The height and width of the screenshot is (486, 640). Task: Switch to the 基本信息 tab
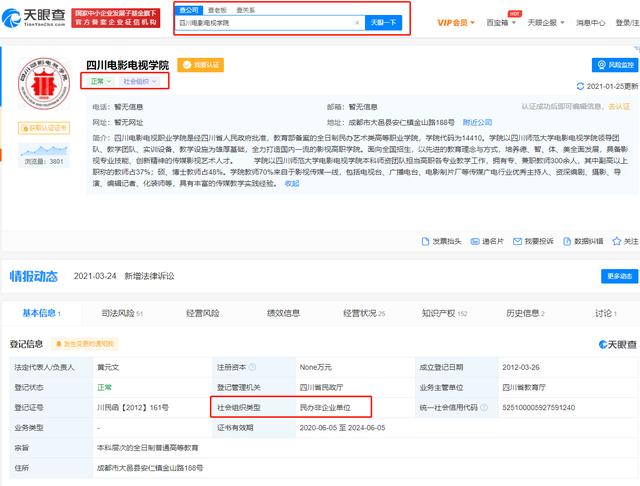pos(41,313)
